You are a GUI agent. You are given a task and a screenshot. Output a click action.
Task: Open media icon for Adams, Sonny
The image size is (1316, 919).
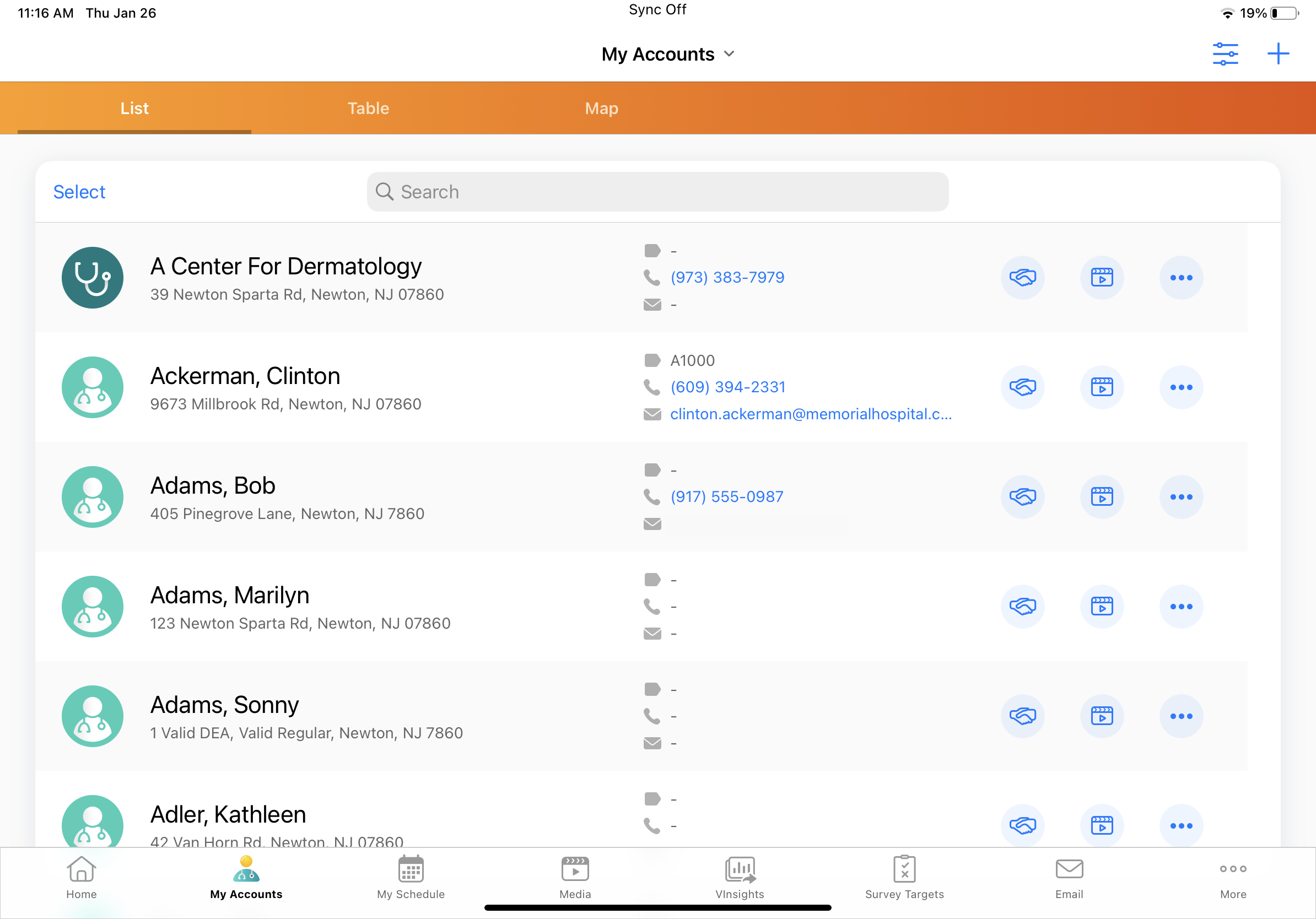coord(1101,716)
